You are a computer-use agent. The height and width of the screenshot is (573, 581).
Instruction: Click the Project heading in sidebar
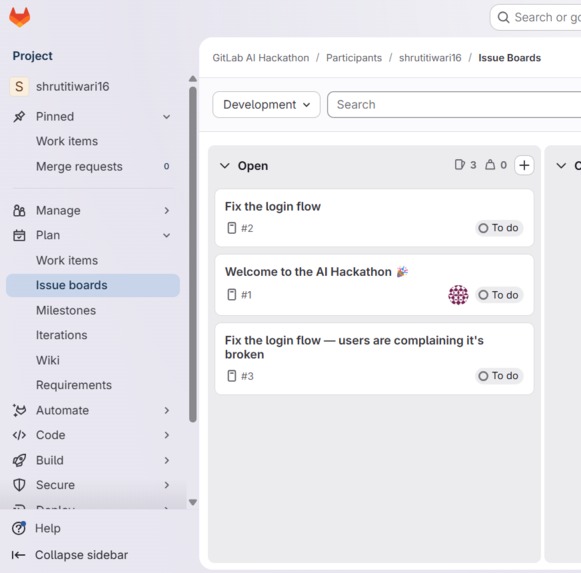coord(33,56)
